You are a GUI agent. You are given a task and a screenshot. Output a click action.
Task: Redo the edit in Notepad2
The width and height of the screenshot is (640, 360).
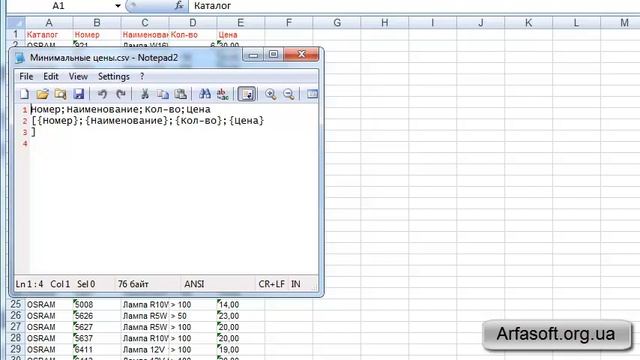coord(120,94)
